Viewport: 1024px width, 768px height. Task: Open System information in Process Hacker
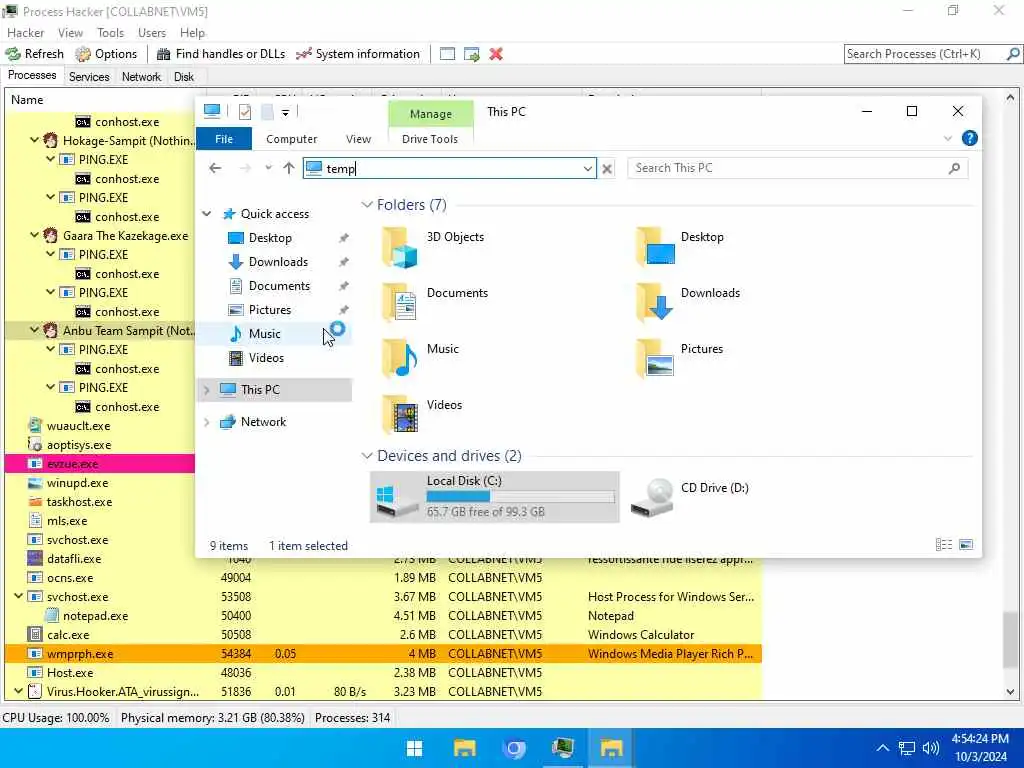click(x=358, y=54)
